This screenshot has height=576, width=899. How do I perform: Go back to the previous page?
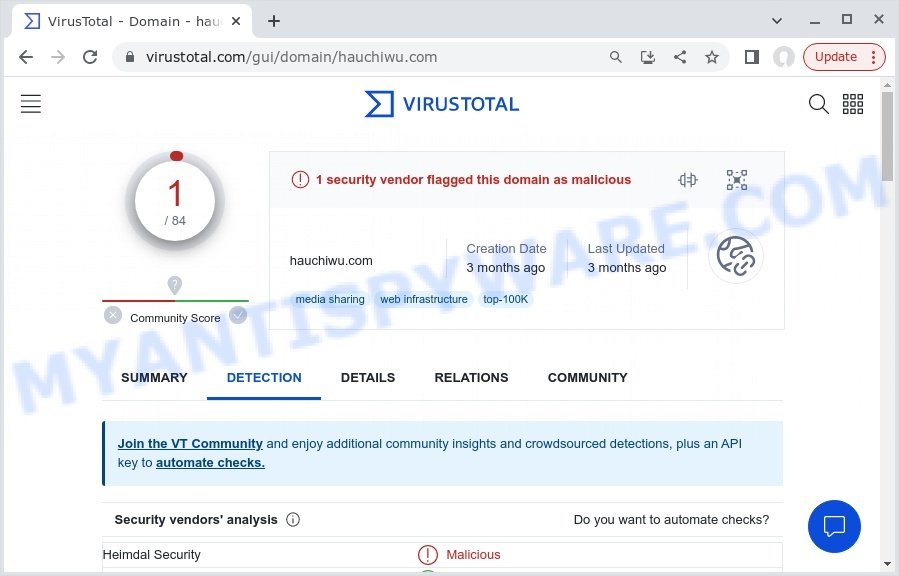click(26, 57)
